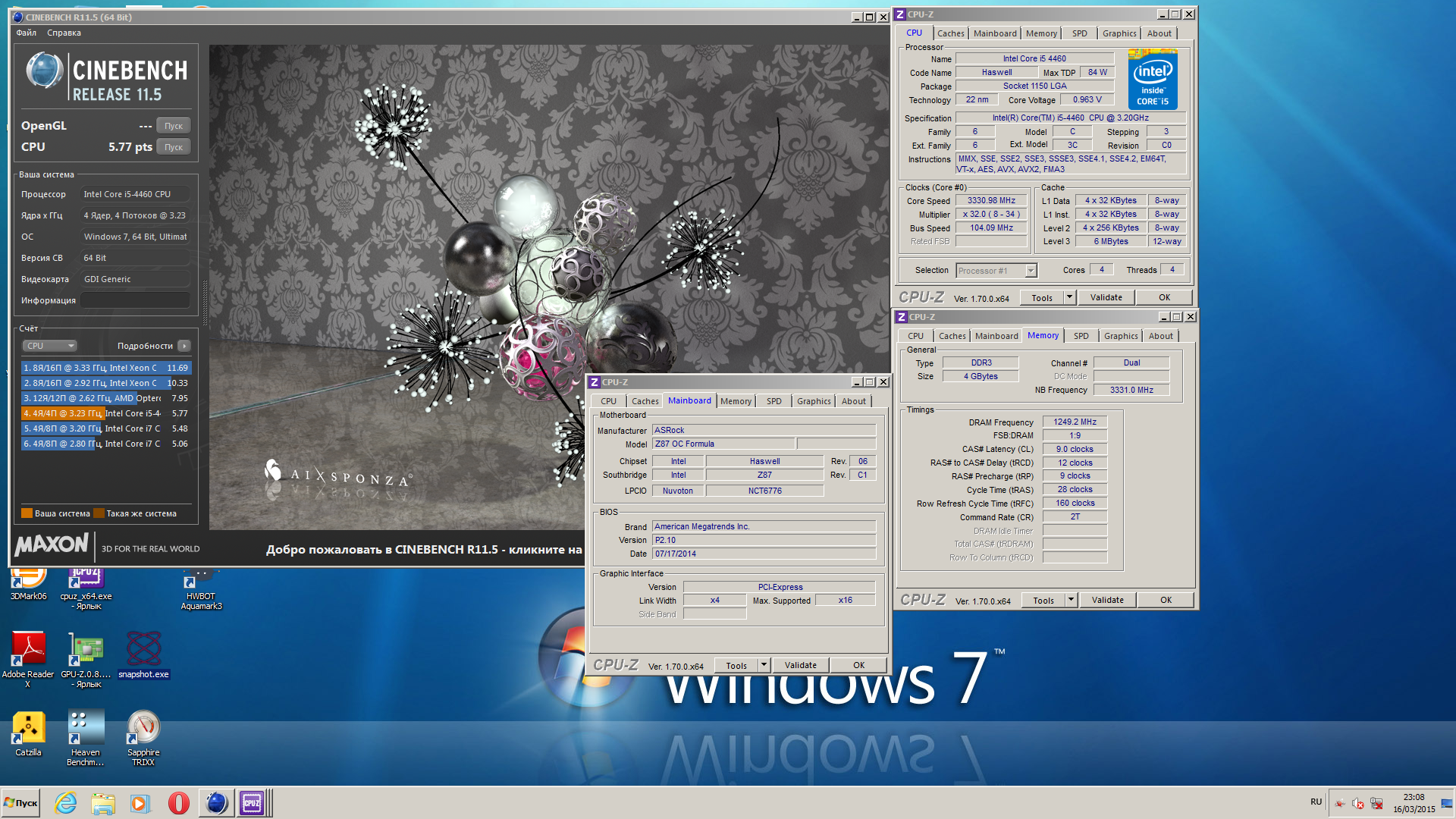Launch the 3DMark06 desktop shortcut

28,585
